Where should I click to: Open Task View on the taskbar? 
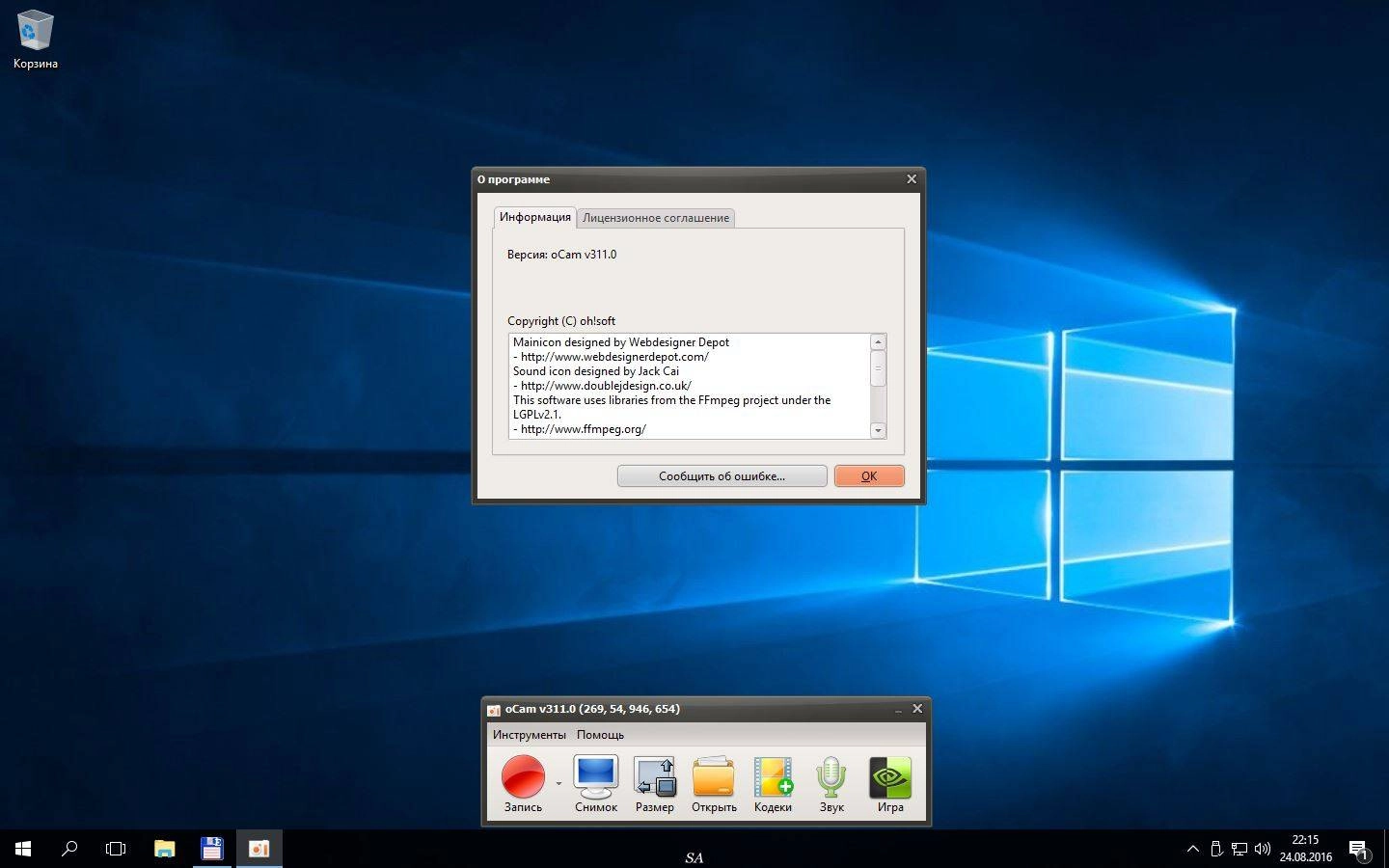coord(116,849)
